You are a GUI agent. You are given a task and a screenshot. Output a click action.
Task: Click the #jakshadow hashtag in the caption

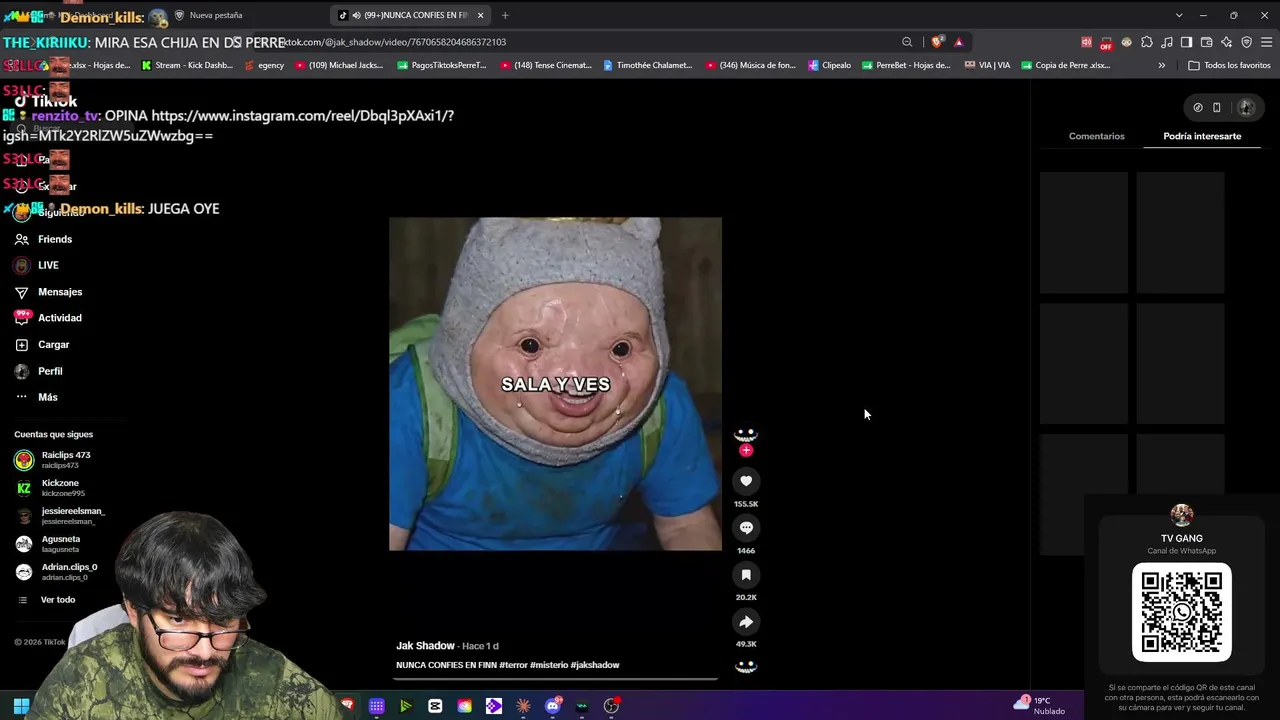[595, 665]
